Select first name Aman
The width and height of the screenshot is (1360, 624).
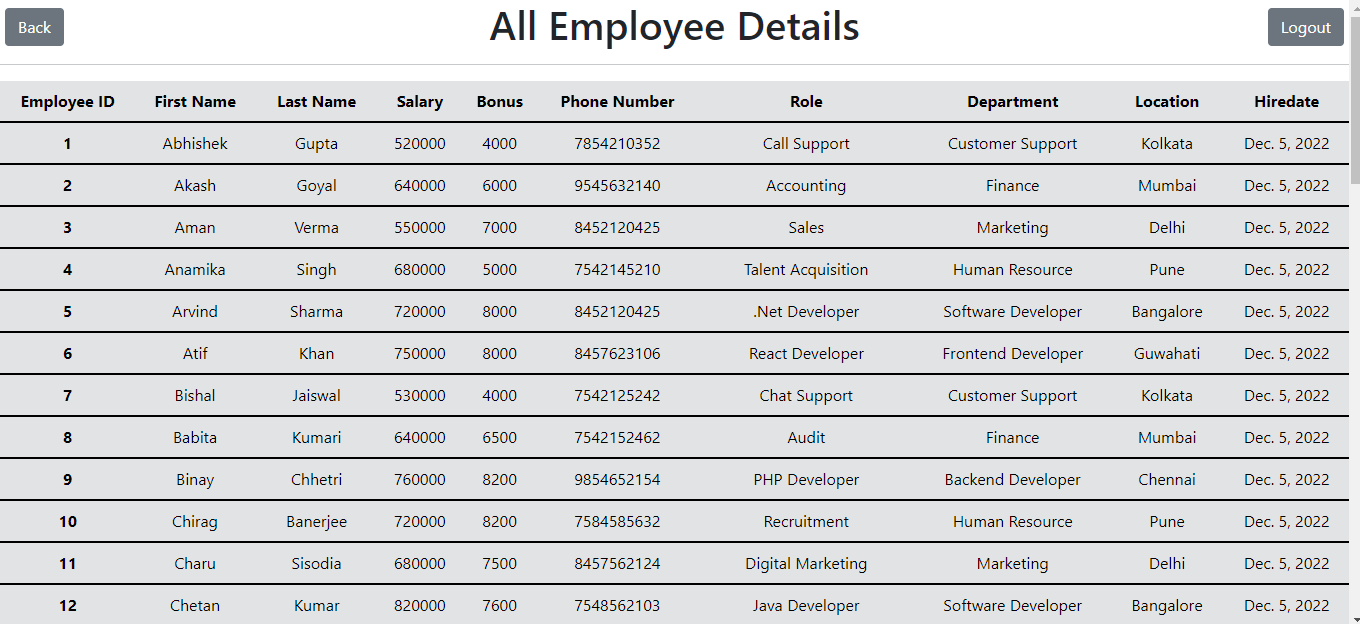coord(195,228)
